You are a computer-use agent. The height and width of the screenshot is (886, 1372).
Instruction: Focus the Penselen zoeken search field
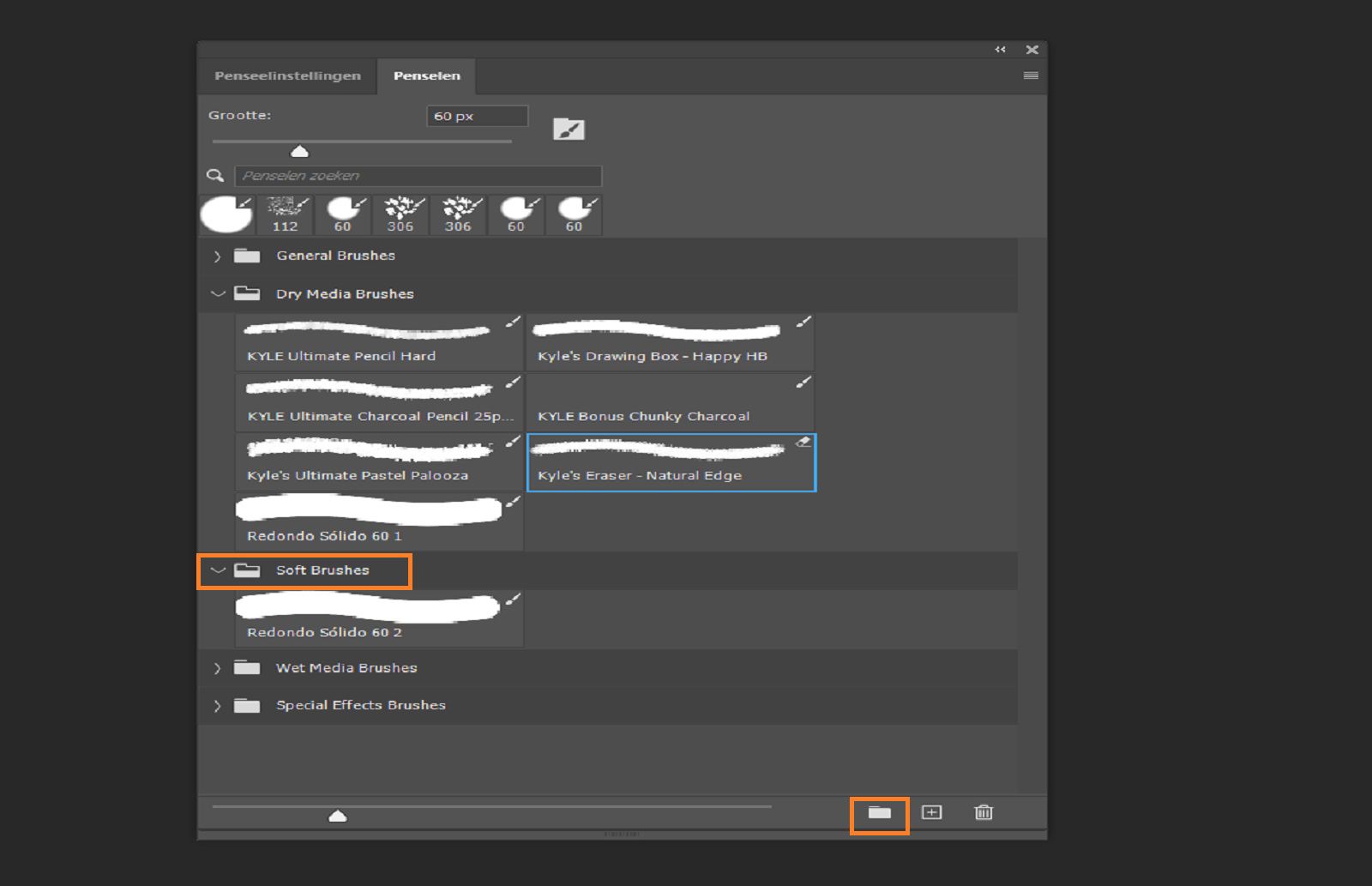coord(418,176)
